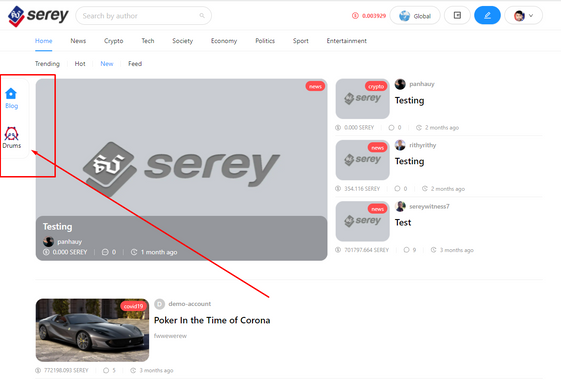Open rithyrithy's Testing post thumbnail
561x380 pixels.
pyautogui.click(x=362, y=160)
